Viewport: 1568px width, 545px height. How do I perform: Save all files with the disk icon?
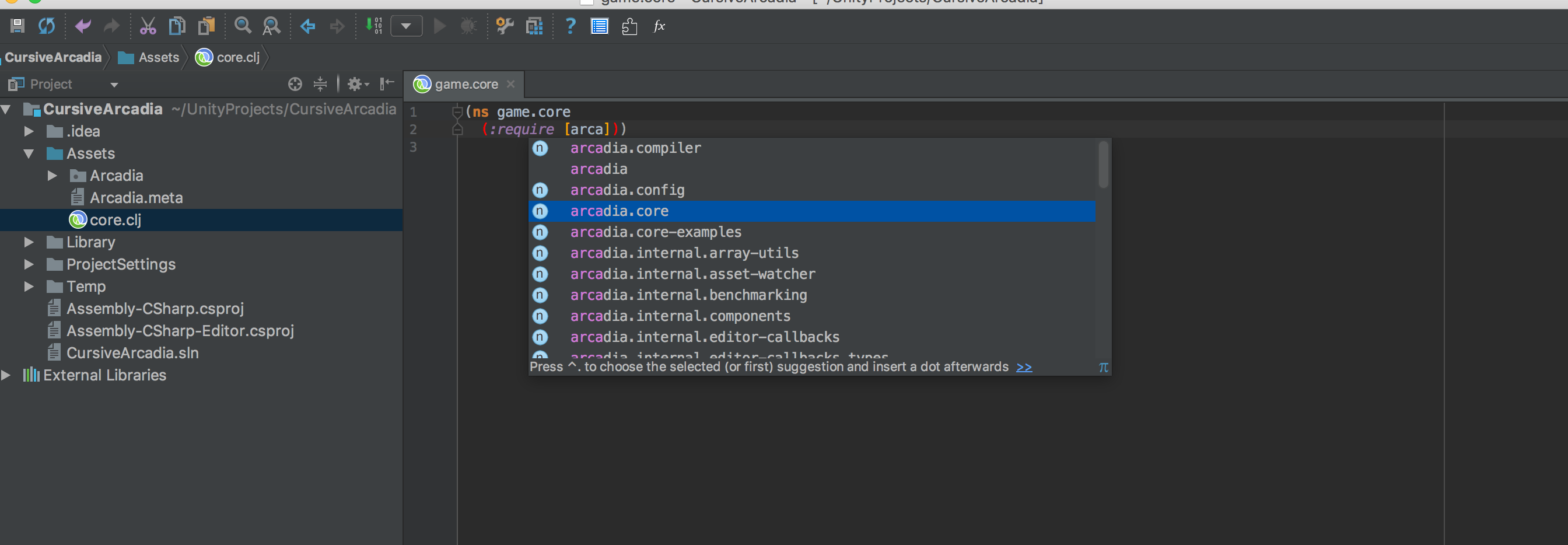(17, 26)
